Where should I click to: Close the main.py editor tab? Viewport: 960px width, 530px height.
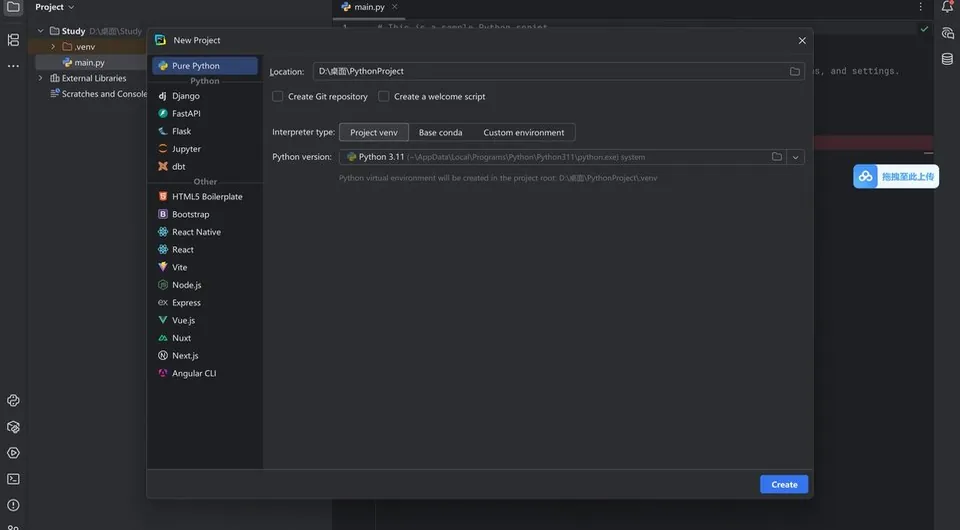click(394, 7)
